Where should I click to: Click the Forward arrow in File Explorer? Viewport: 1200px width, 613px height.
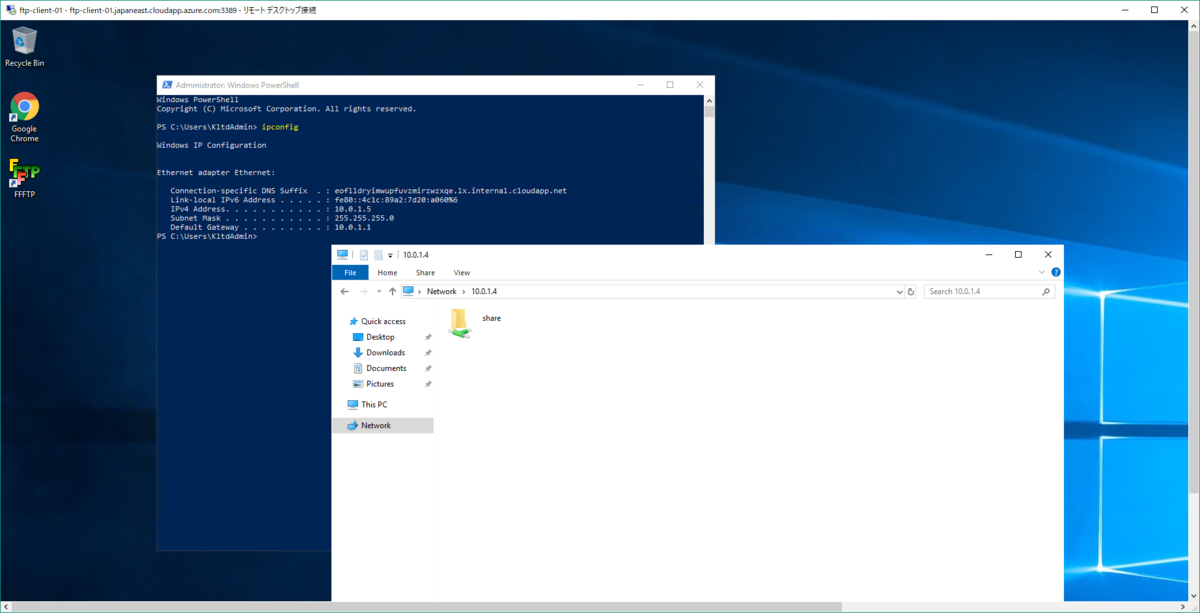point(362,291)
